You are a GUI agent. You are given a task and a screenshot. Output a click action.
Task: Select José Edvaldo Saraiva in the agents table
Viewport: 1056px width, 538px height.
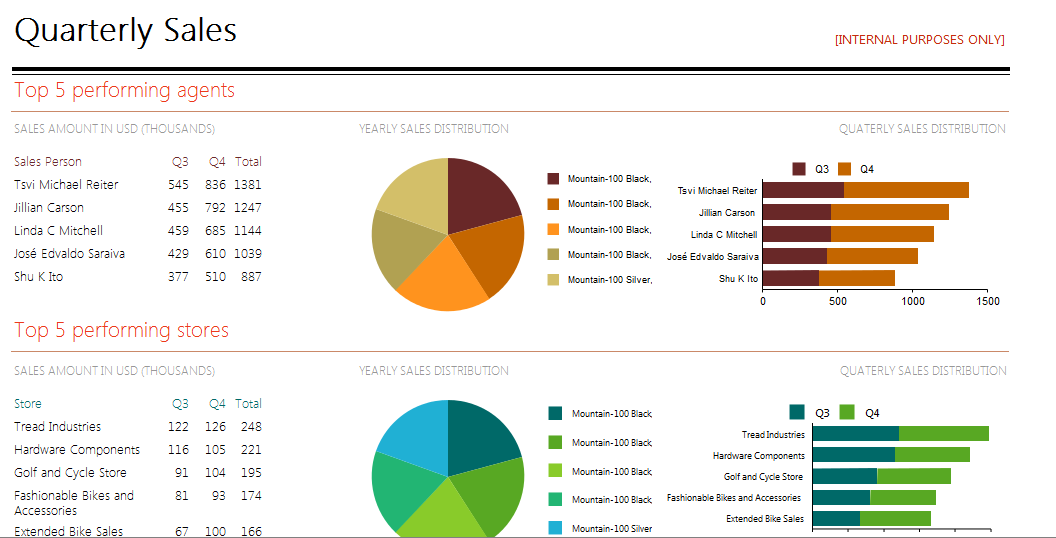pos(69,253)
